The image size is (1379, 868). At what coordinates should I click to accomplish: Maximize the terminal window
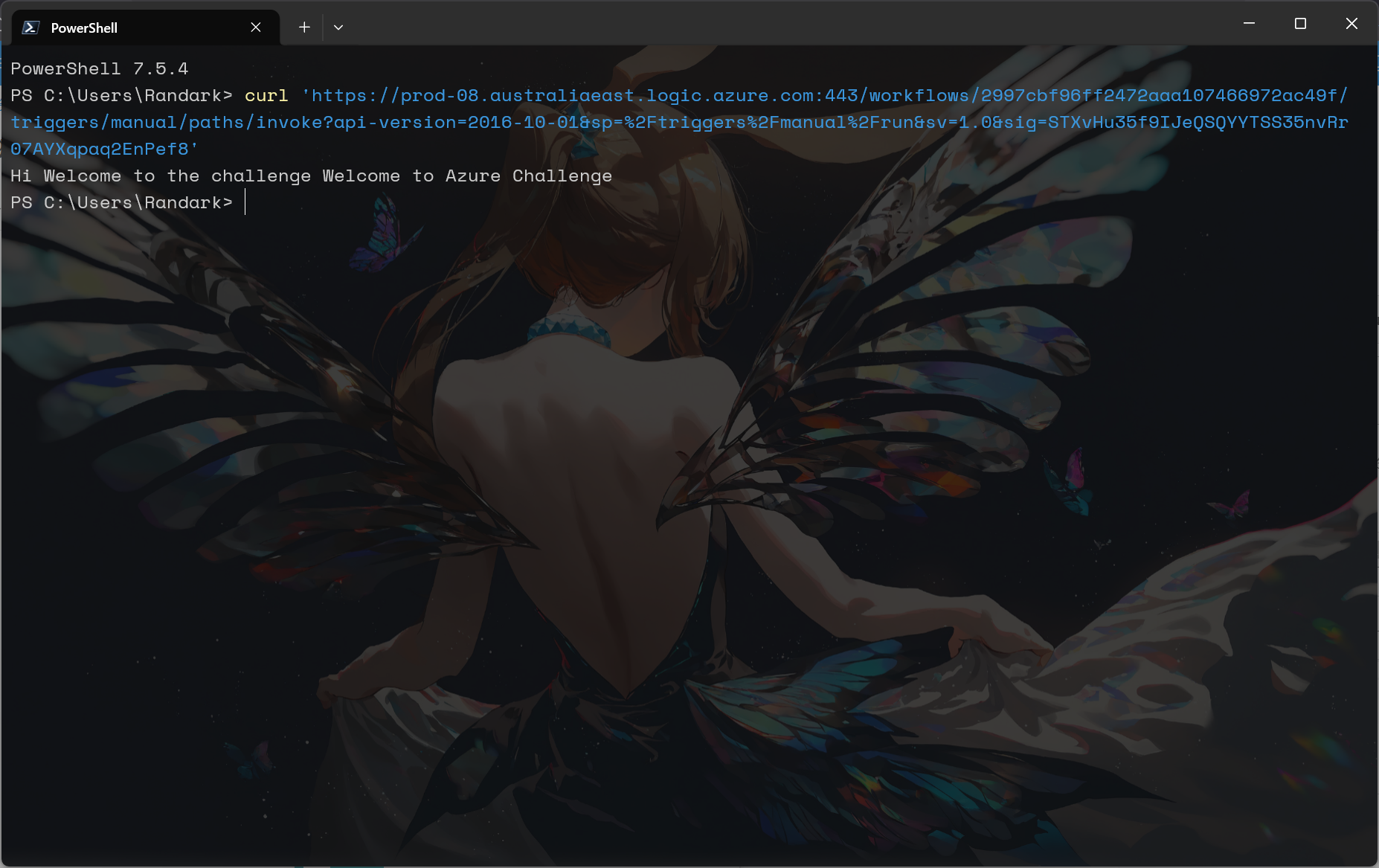tap(1300, 24)
